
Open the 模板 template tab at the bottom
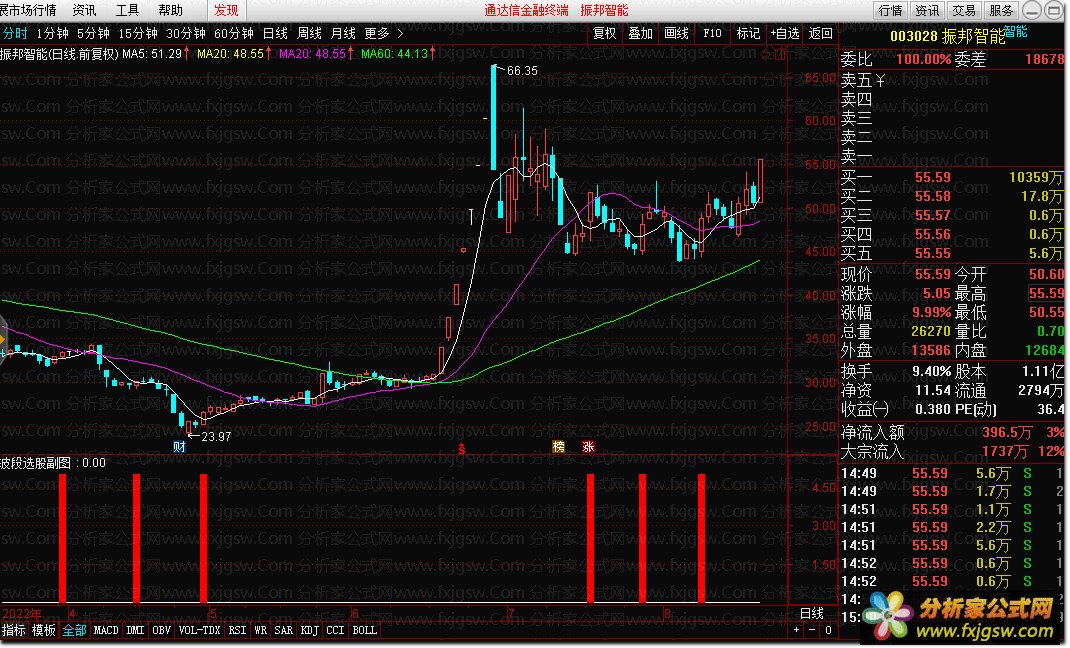click(44, 631)
